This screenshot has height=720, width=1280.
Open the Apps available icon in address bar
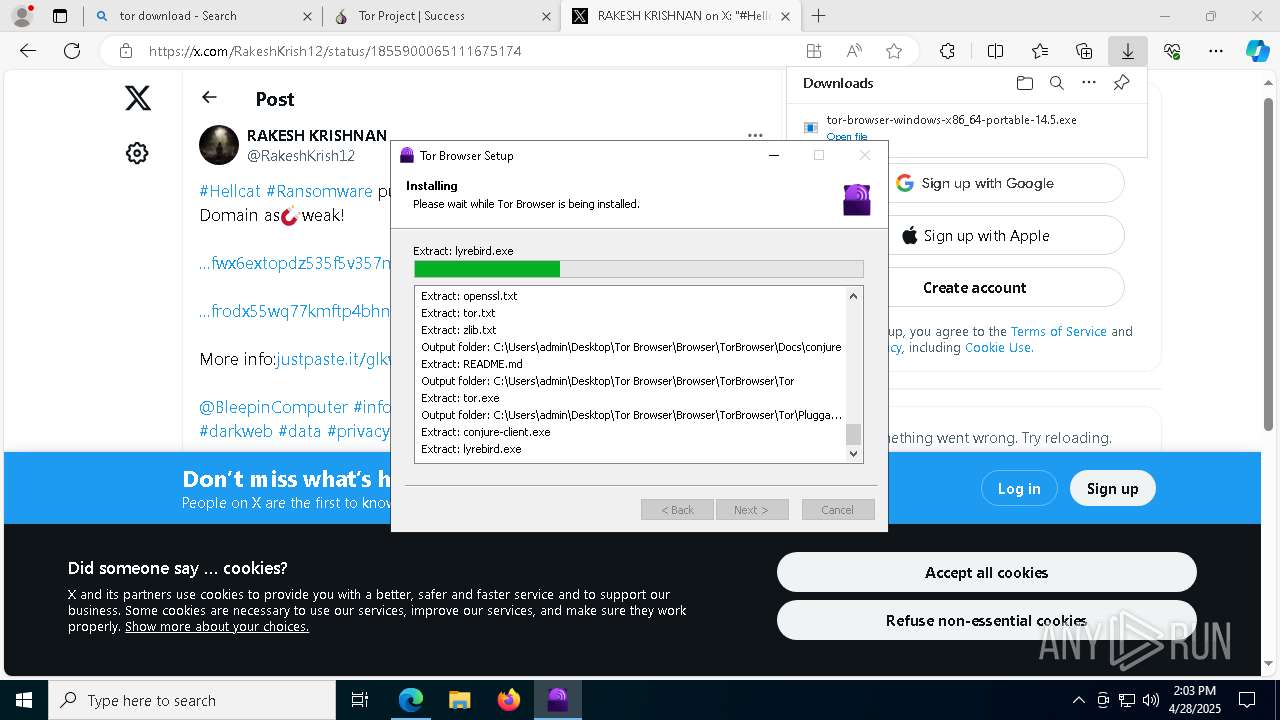[814, 51]
